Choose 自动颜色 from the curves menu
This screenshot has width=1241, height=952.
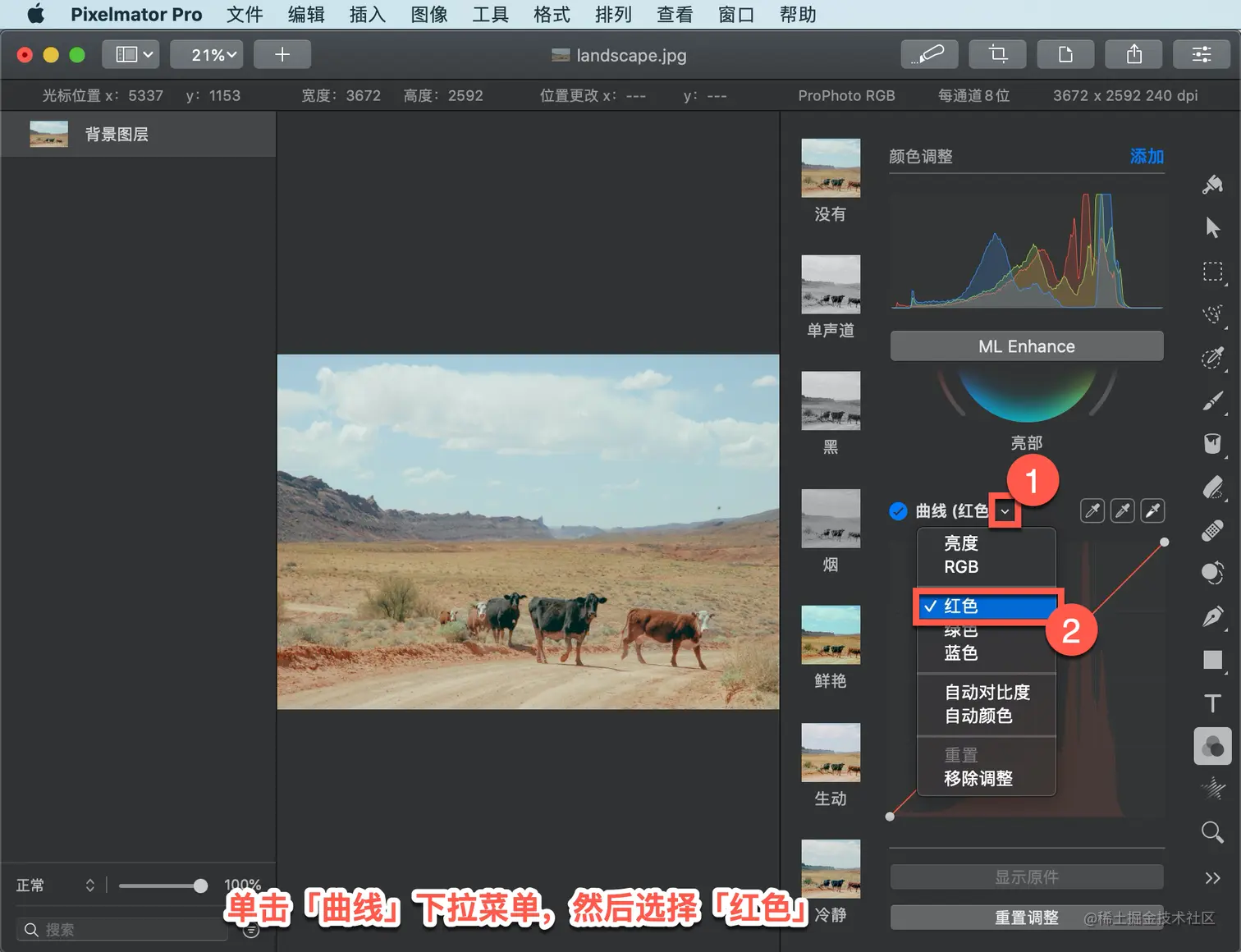pos(986,716)
